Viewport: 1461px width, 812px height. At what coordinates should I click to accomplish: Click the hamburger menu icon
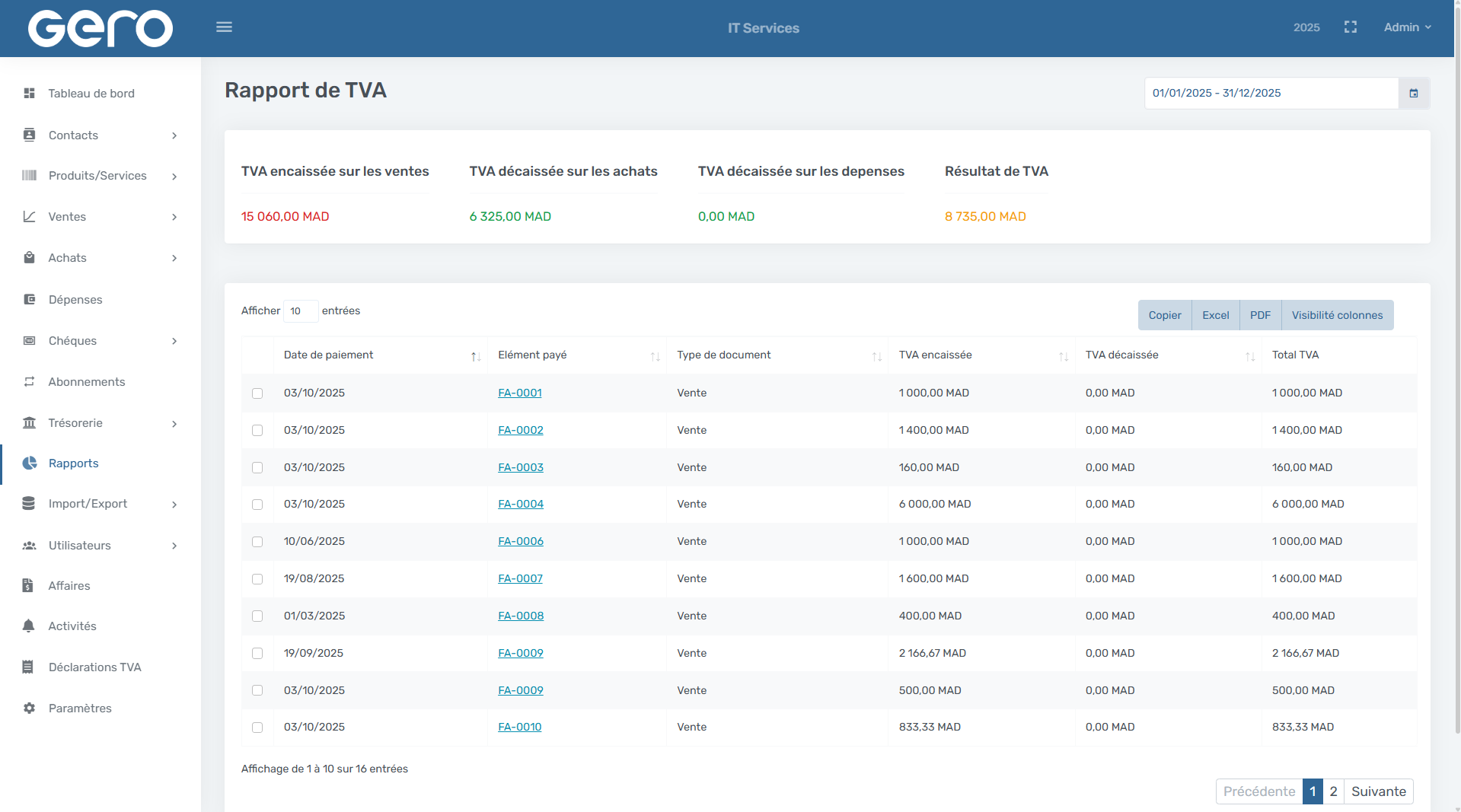224,27
